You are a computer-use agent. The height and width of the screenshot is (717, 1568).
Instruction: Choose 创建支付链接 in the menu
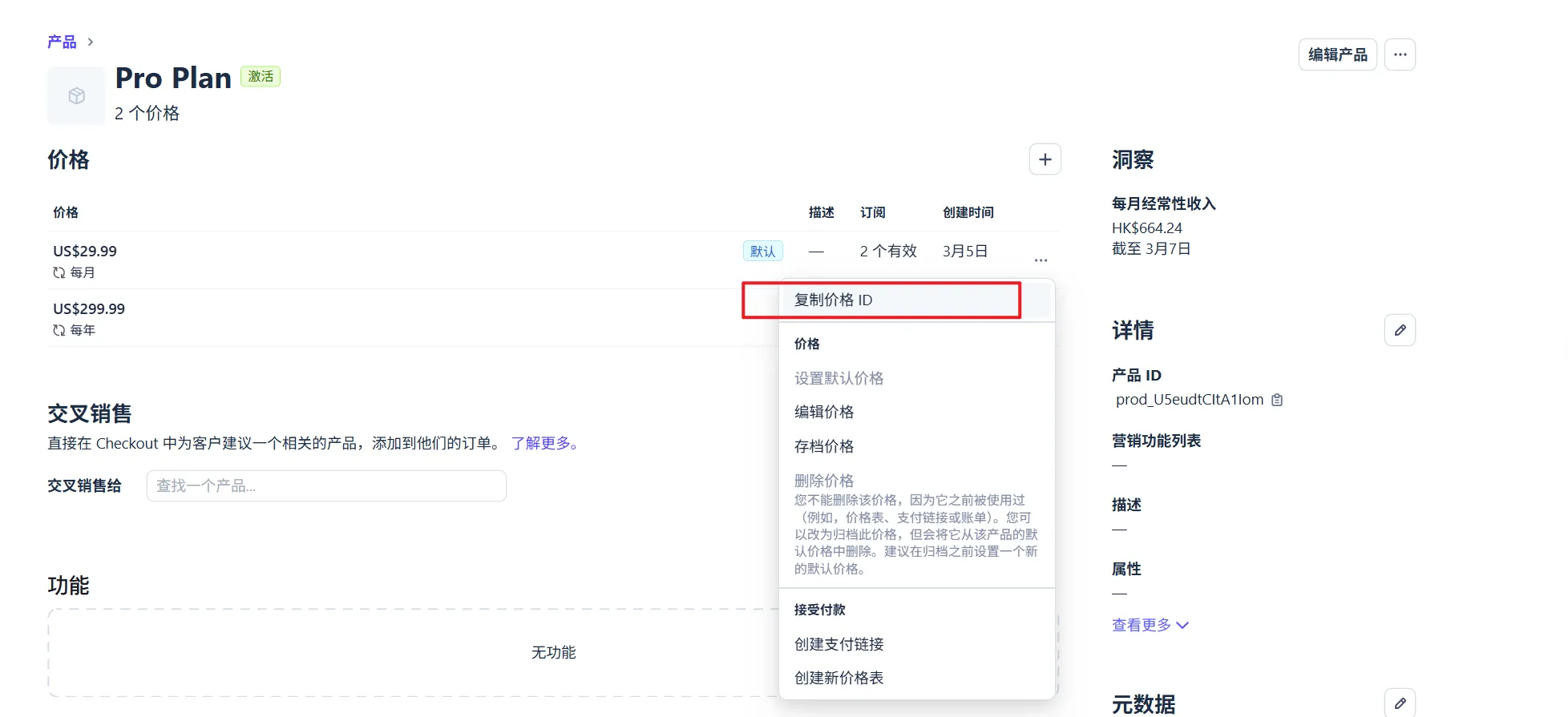[839, 644]
